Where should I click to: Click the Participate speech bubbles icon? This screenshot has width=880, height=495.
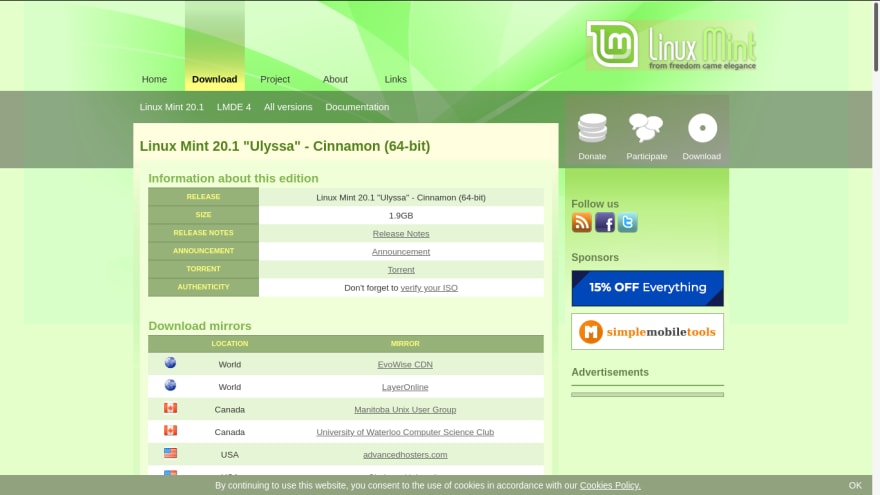coord(646,127)
